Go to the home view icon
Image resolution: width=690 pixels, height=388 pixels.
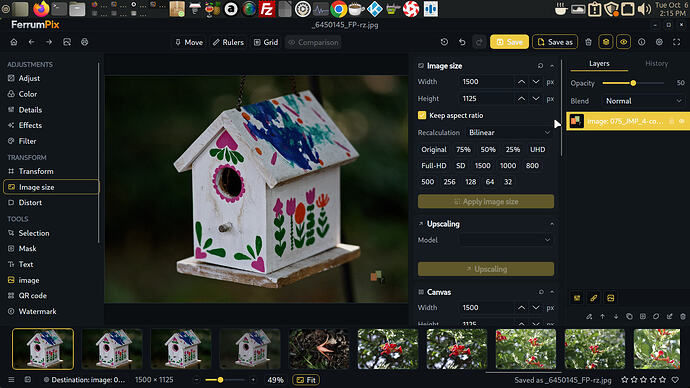14,42
